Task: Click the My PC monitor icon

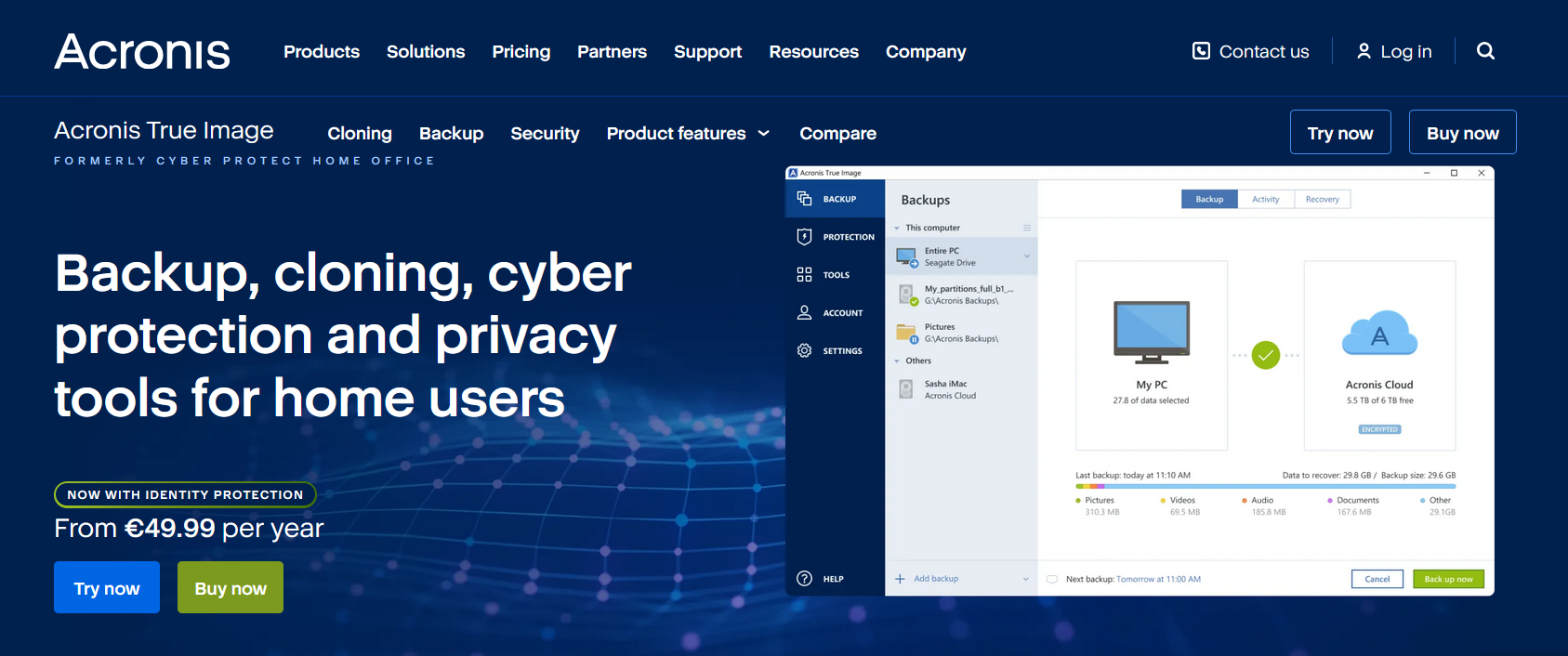Action: pyautogui.click(x=1151, y=332)
